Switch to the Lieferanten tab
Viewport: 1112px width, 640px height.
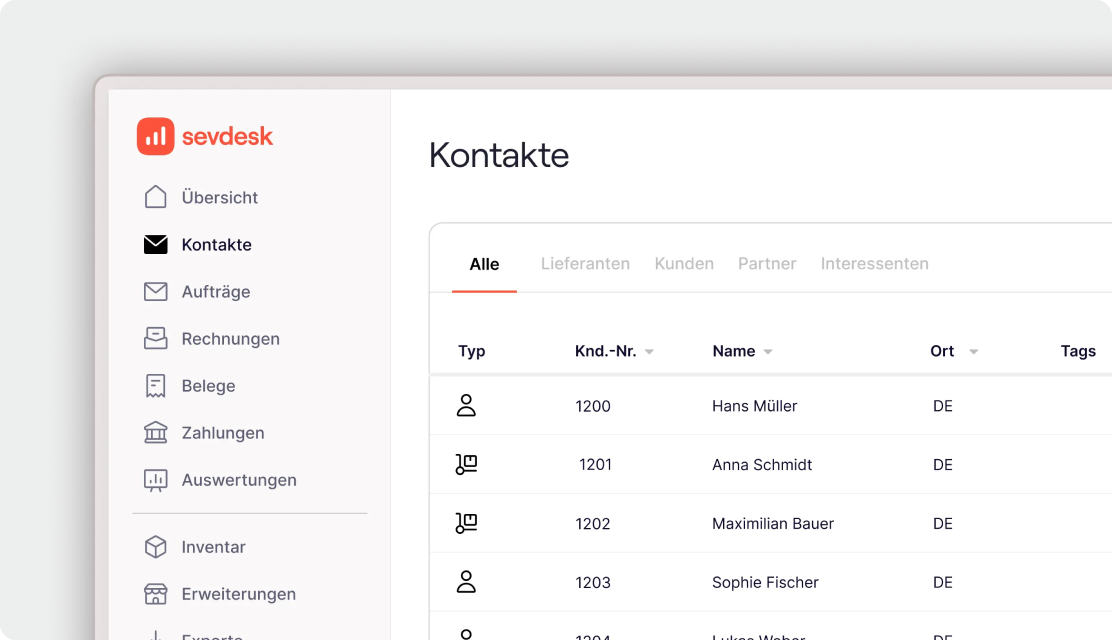pos(585,264)
